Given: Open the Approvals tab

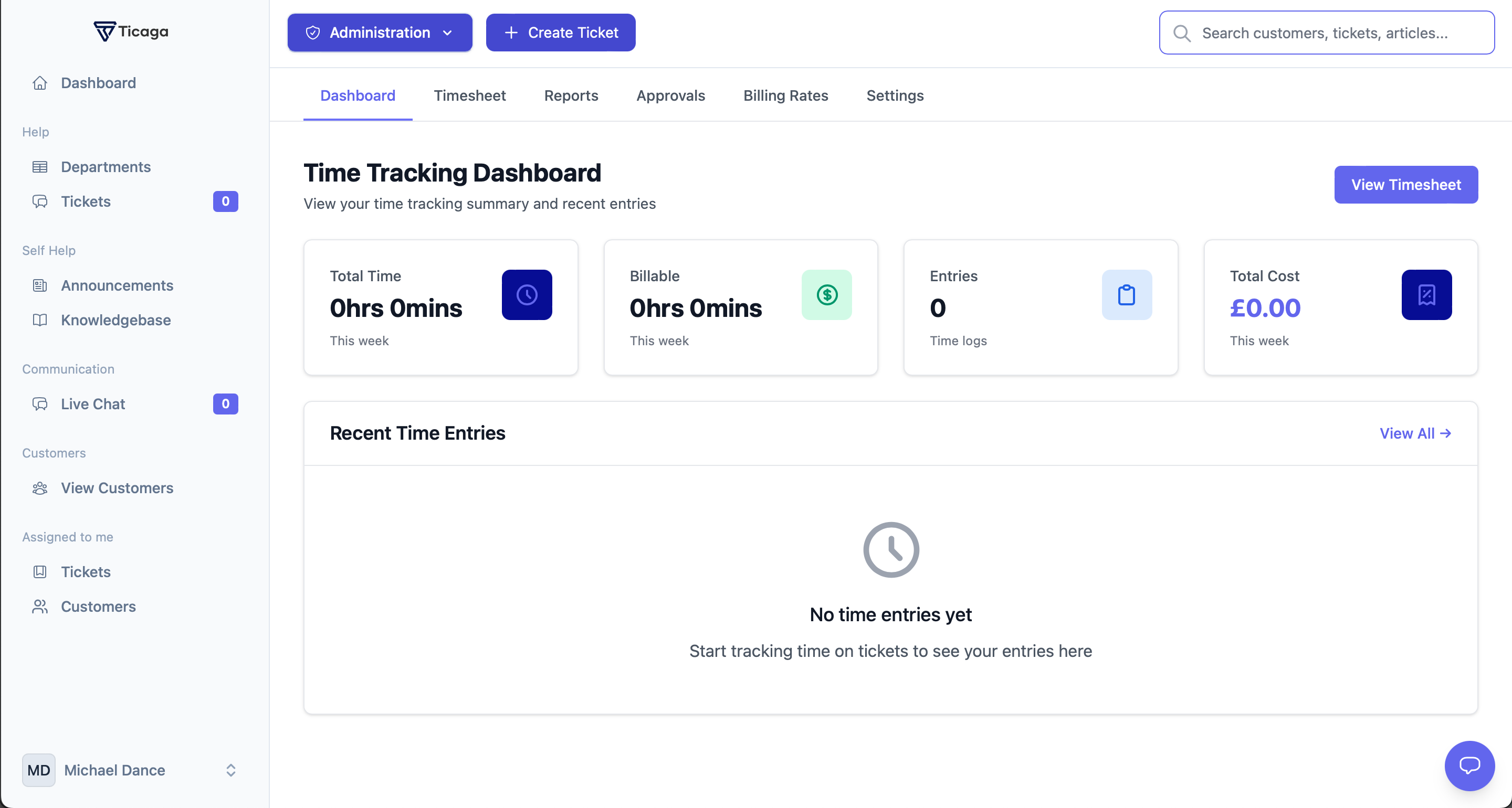Looking at the screenshot, I should click(x=671, y=95).
